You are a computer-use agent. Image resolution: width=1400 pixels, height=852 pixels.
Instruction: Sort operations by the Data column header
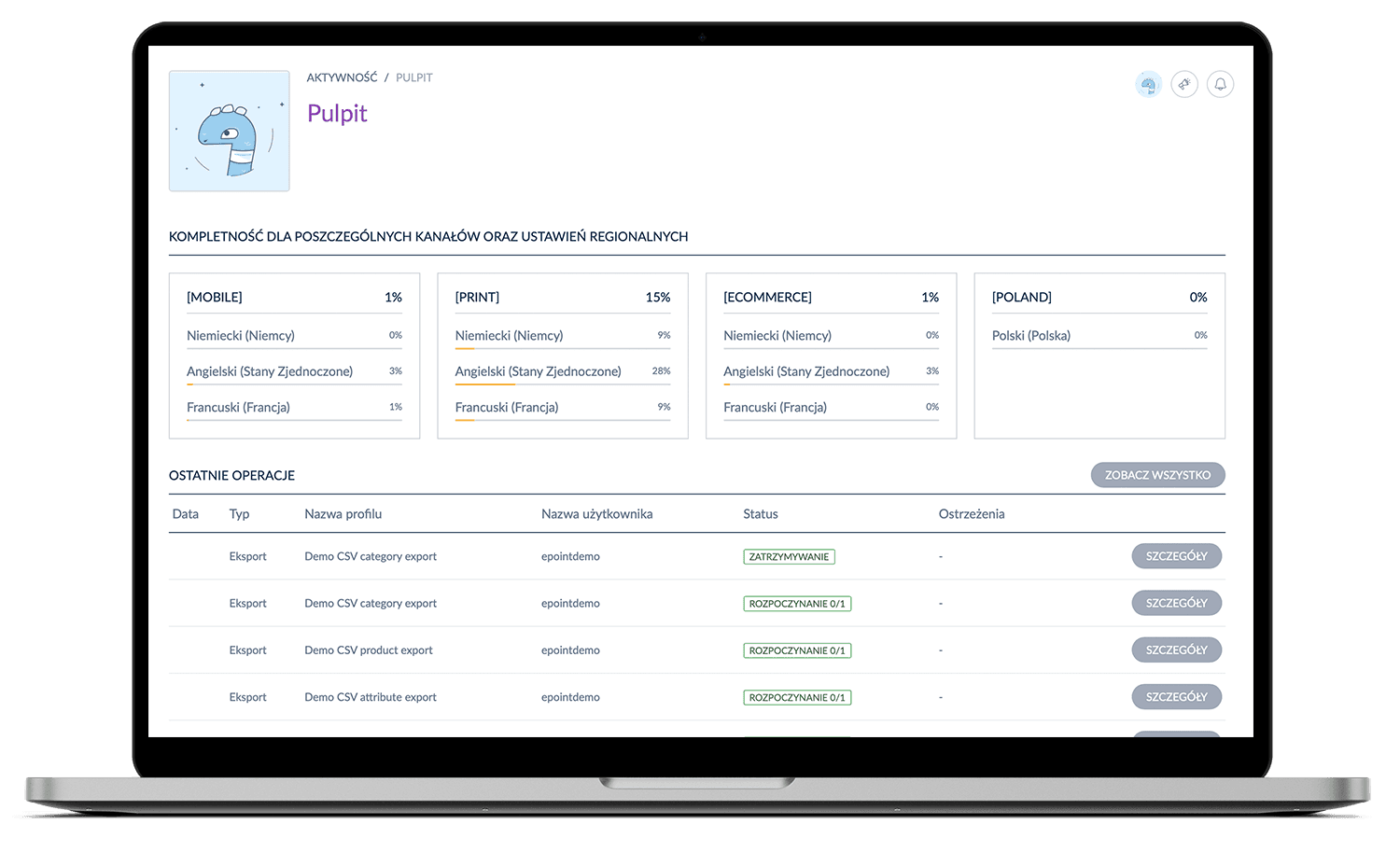pyautogui.click(x=186, y=514)
